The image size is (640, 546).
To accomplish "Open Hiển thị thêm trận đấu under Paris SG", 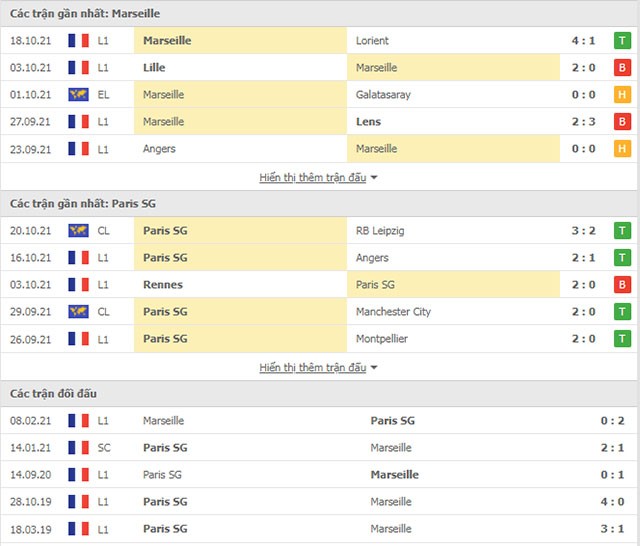I will tap(313, 368).
